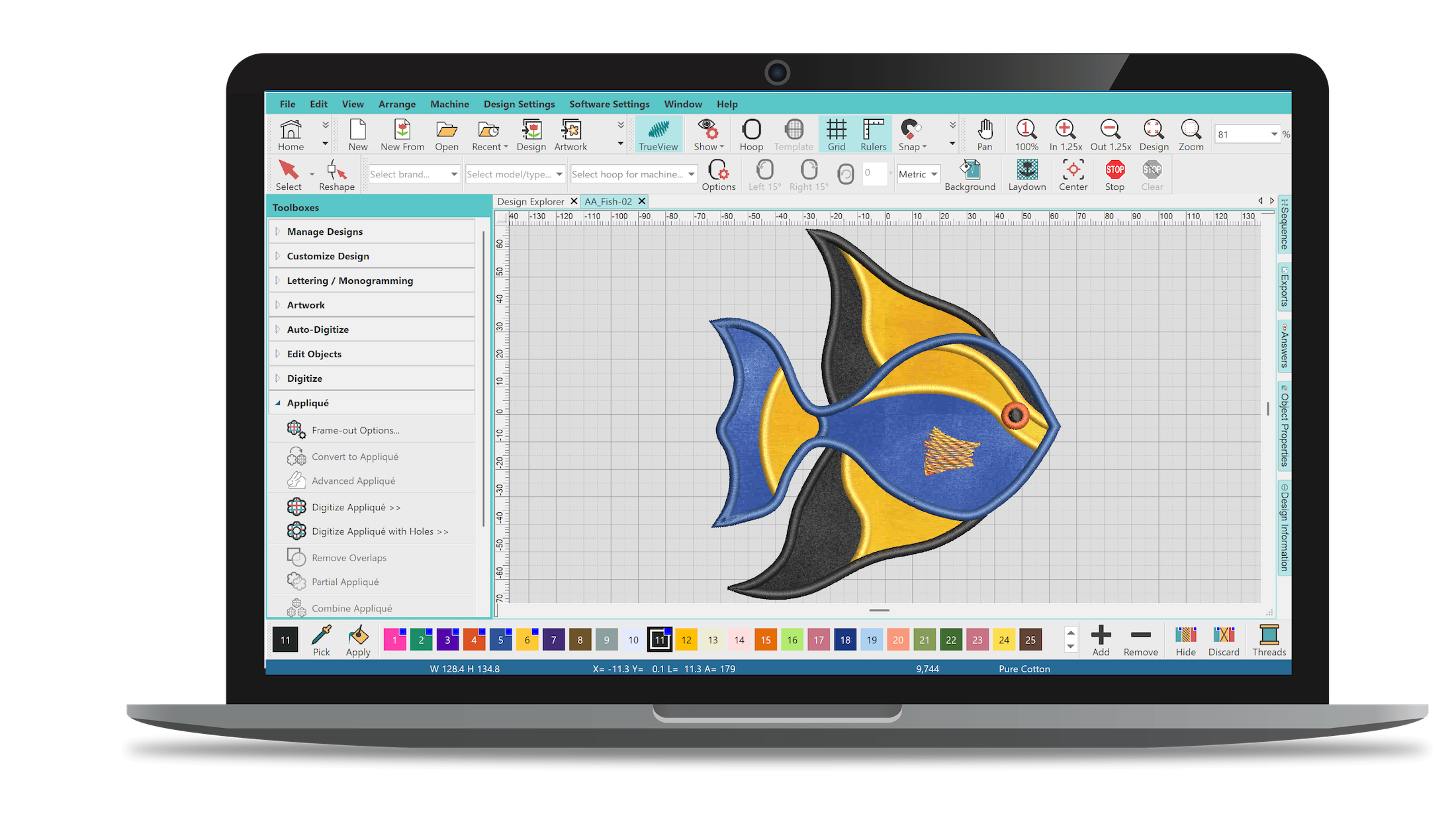1456x816 pixels.
Task: Open the Select model/type dropdown
Action: click(515, 174)
